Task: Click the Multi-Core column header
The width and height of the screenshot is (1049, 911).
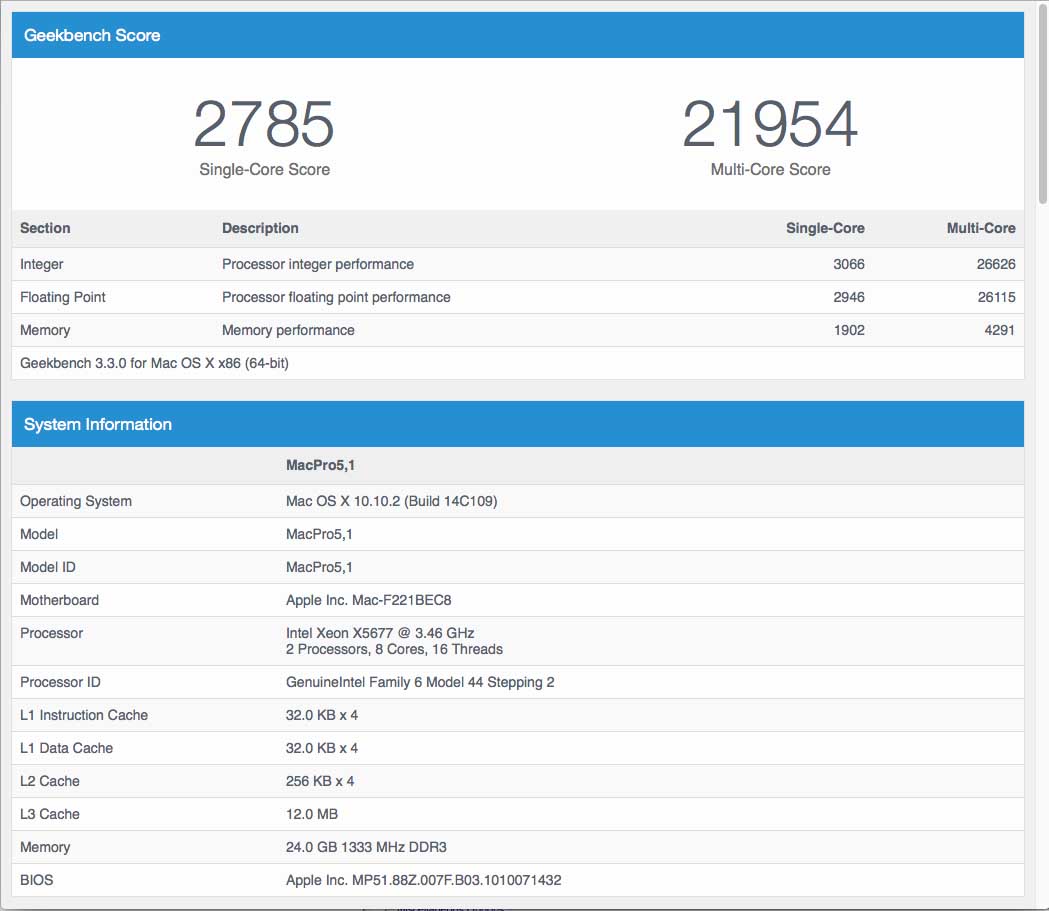Action: (x=981, y=228)
